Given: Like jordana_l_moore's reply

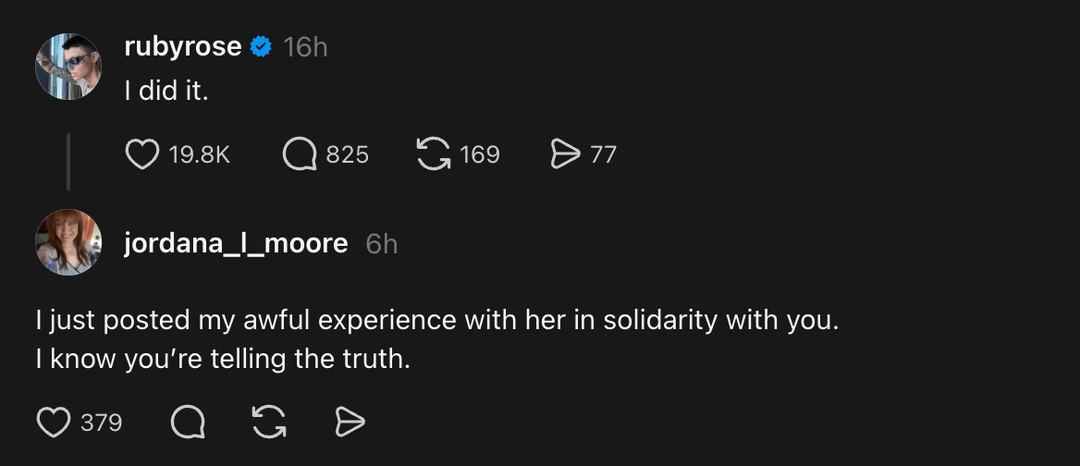Looking at the screenshot, I should [x=53, y=423].
